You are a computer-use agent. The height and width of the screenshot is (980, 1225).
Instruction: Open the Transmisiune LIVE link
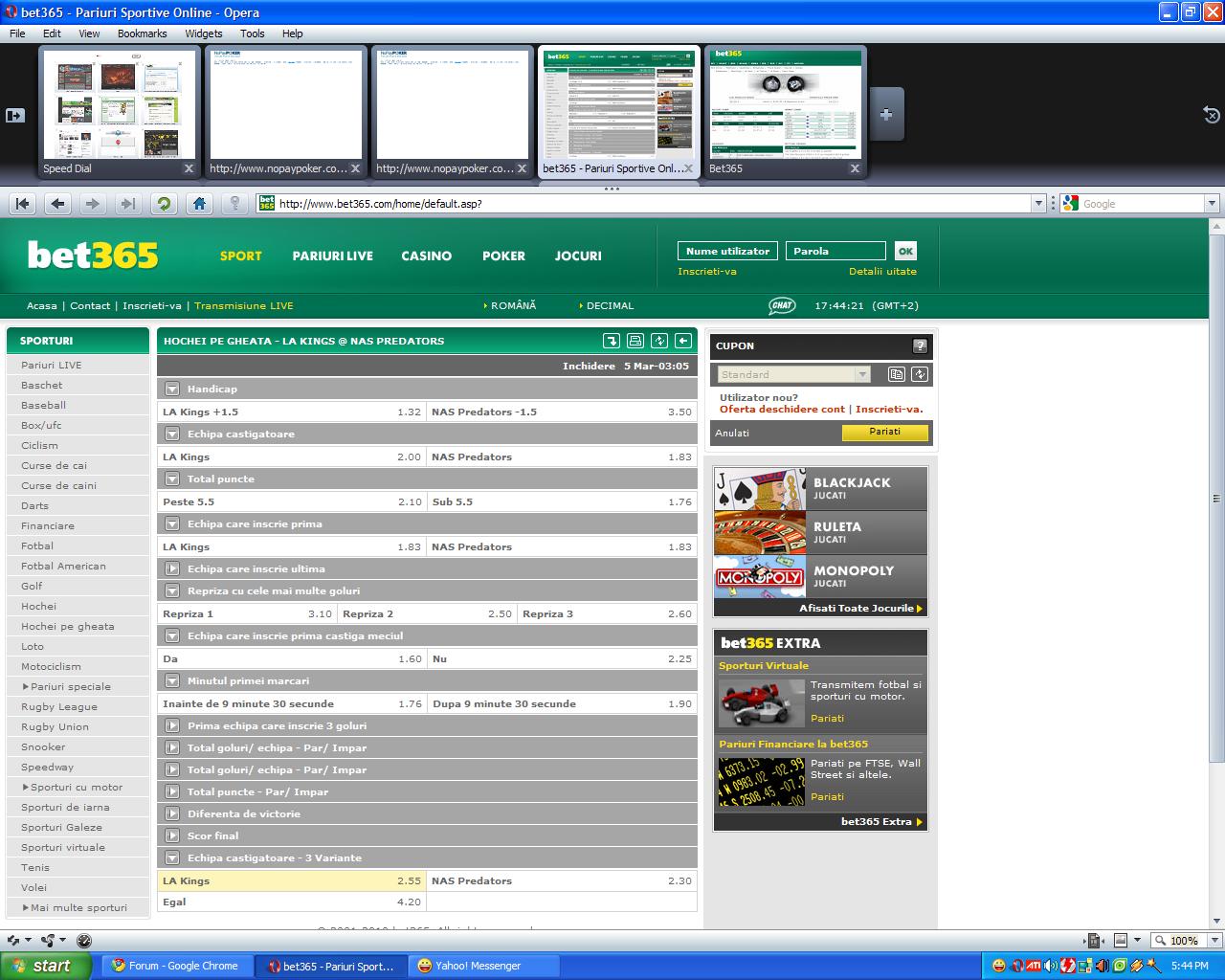point(244,306)
